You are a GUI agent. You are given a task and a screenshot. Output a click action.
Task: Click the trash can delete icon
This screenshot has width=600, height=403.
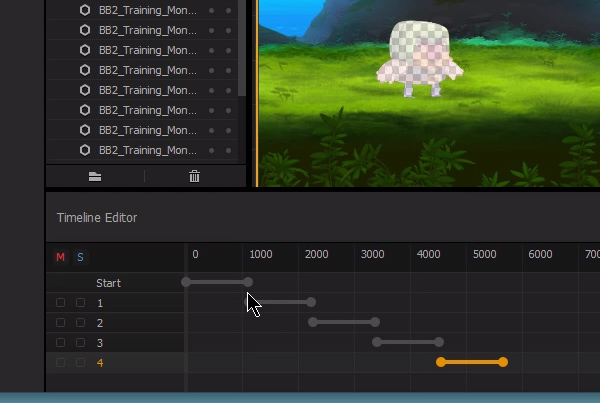(x=194, y=176)
